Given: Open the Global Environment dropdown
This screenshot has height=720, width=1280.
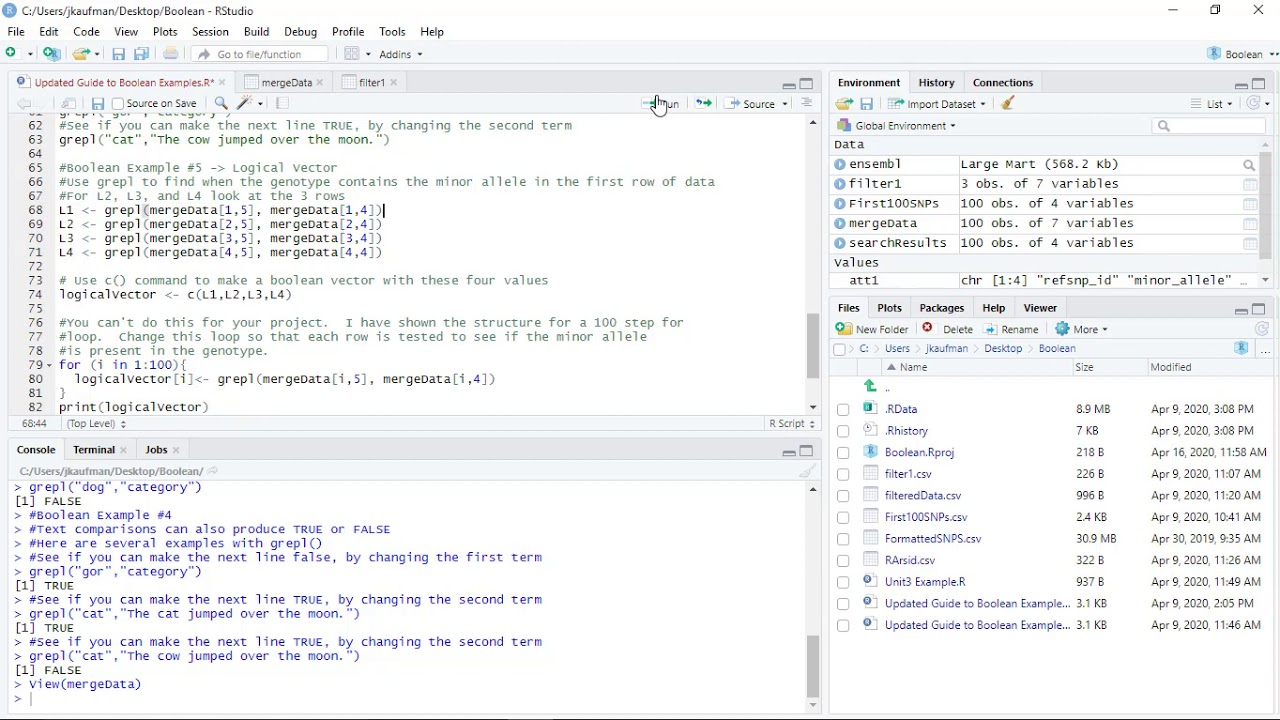Looking at the screenshot, I should coord(897,126).
